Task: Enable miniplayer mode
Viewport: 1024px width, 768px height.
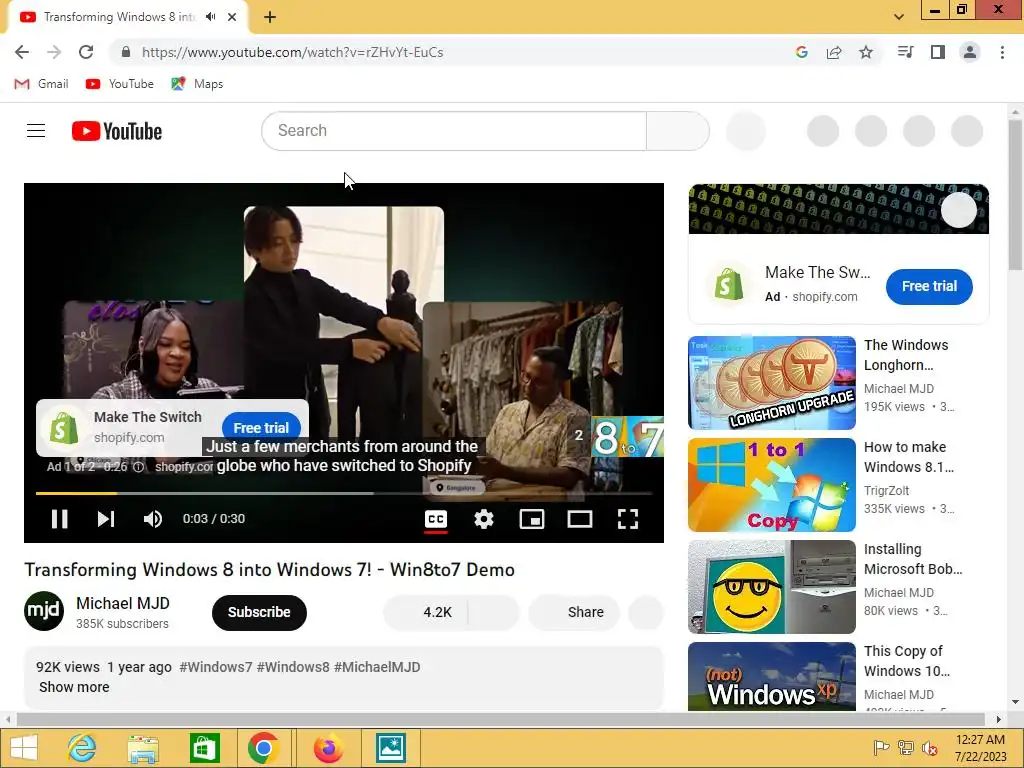Action: [x=532, y=519]
